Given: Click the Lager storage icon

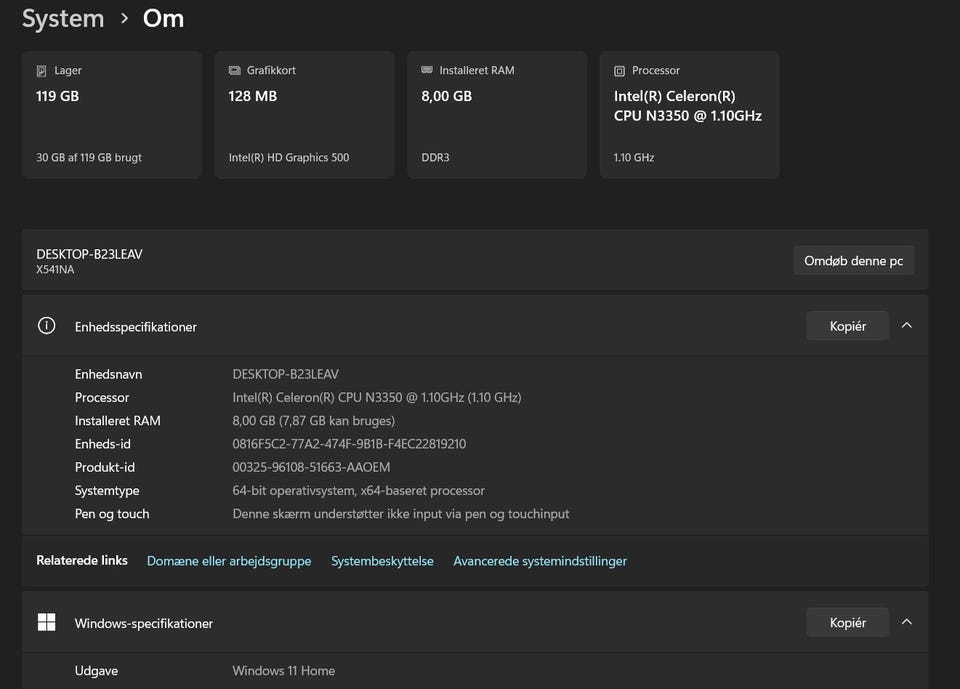Looking at the screenshot, I should (x=41, y=71).
